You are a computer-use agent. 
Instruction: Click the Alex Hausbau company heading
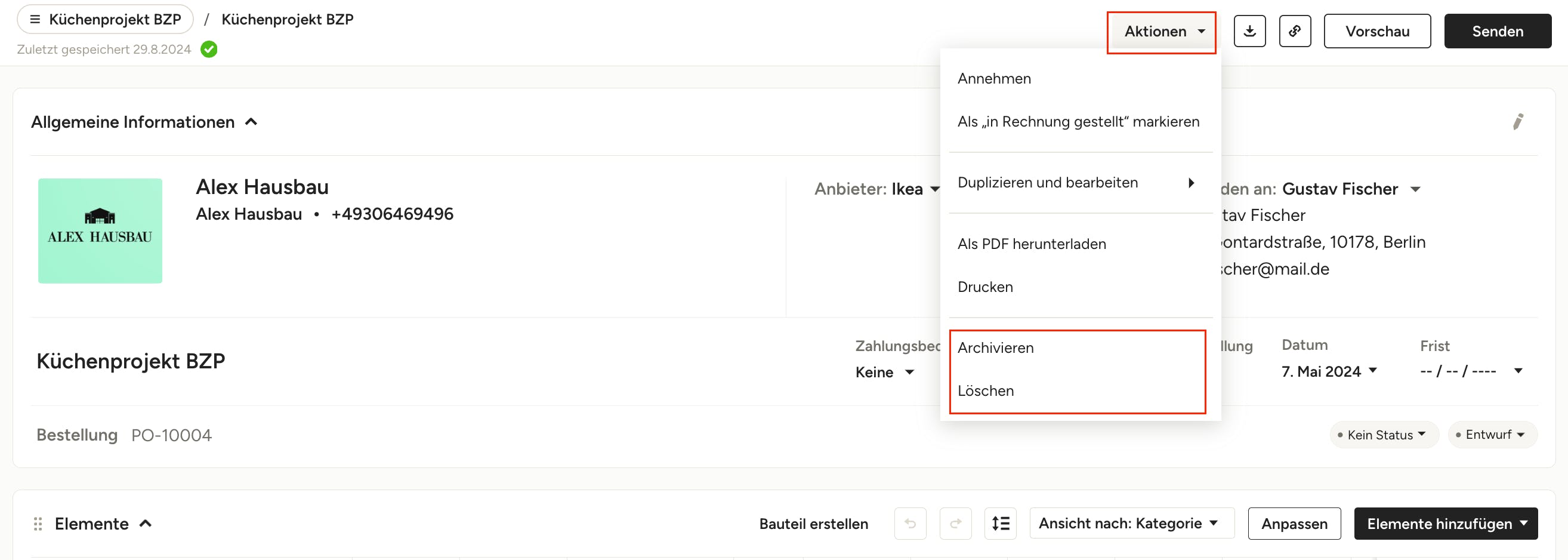pyautogui.click(x=263, y=187)
